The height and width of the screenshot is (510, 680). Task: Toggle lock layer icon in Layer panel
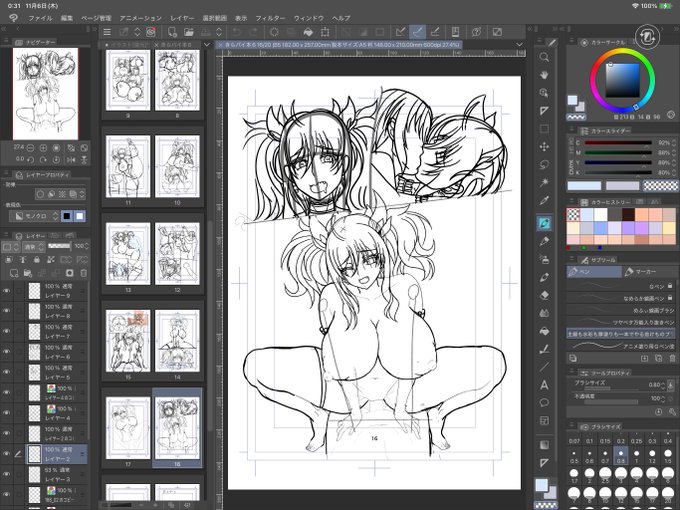point(37,259)
